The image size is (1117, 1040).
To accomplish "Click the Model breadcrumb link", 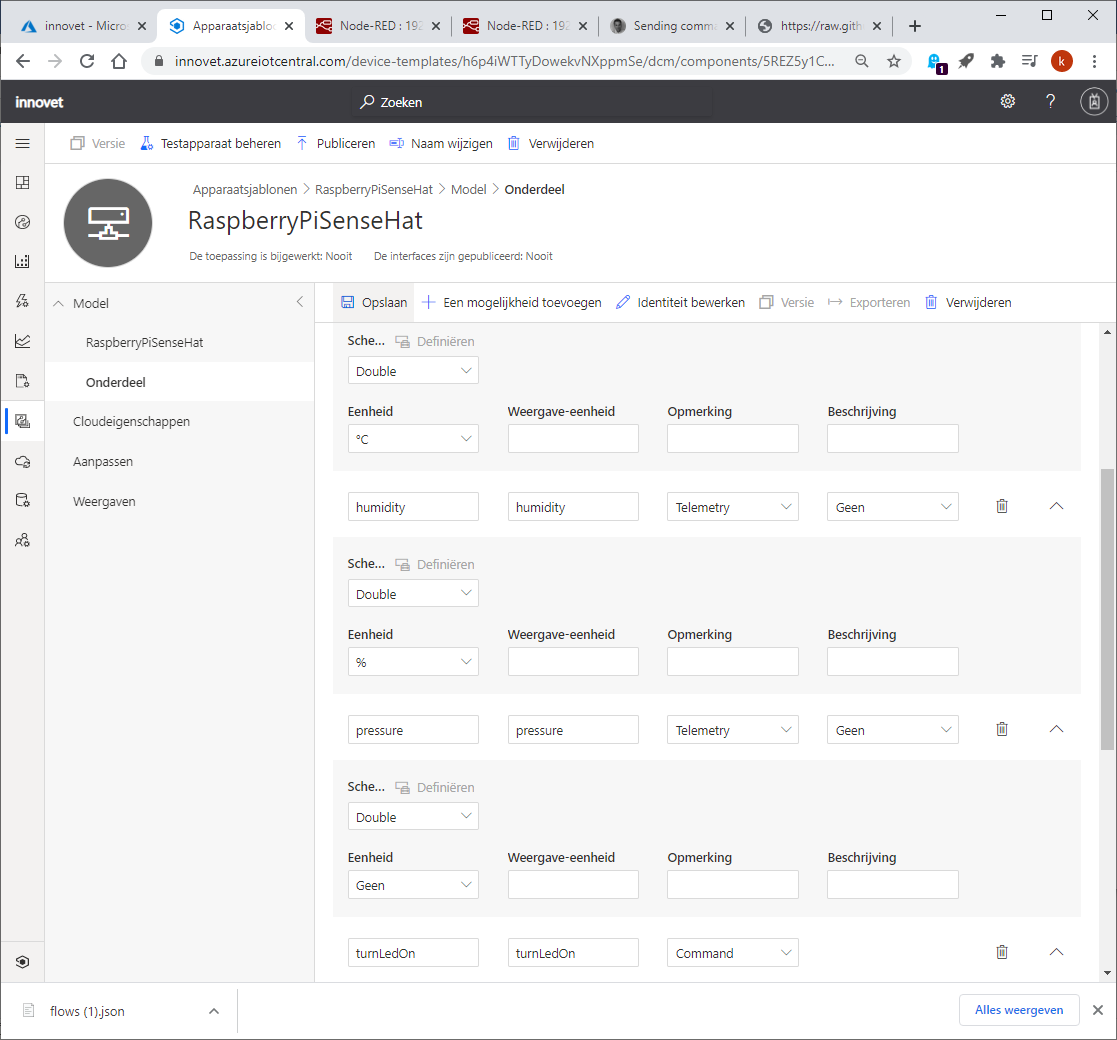I will (469, 189).
